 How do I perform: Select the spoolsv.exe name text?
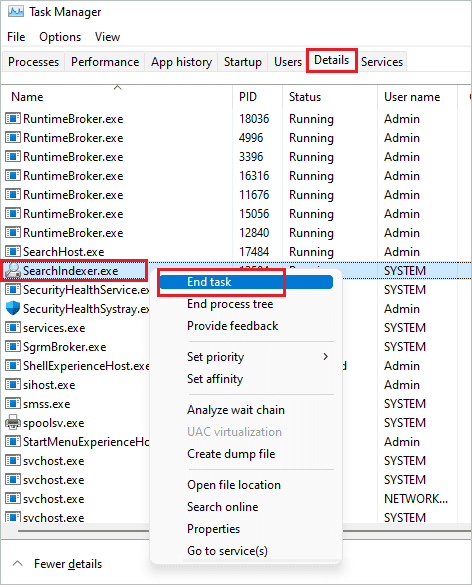(54, 423)
